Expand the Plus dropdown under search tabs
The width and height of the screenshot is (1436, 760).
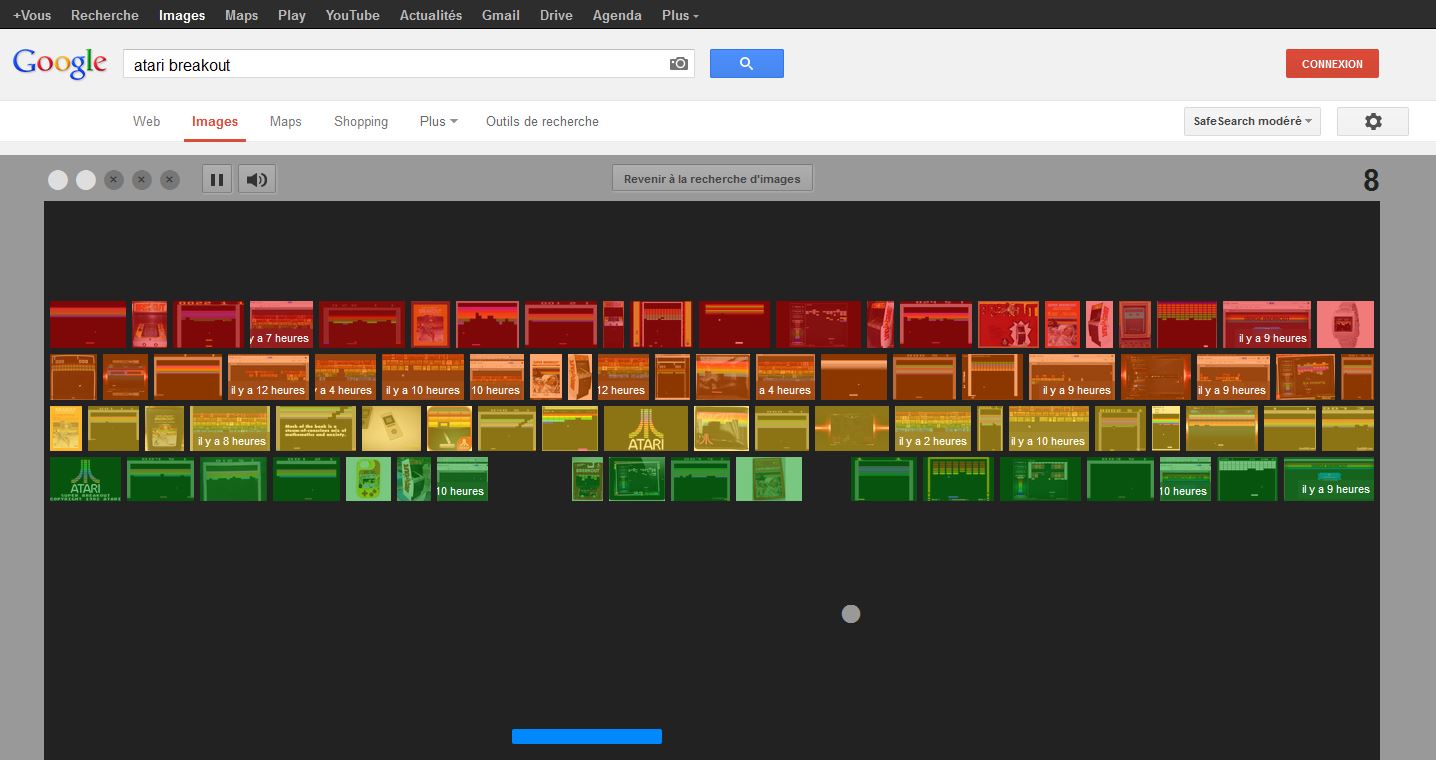coord(438,121)
